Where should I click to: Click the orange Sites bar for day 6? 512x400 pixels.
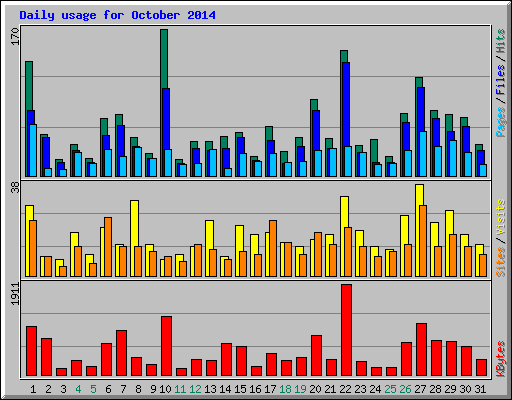tap(108, 247)
